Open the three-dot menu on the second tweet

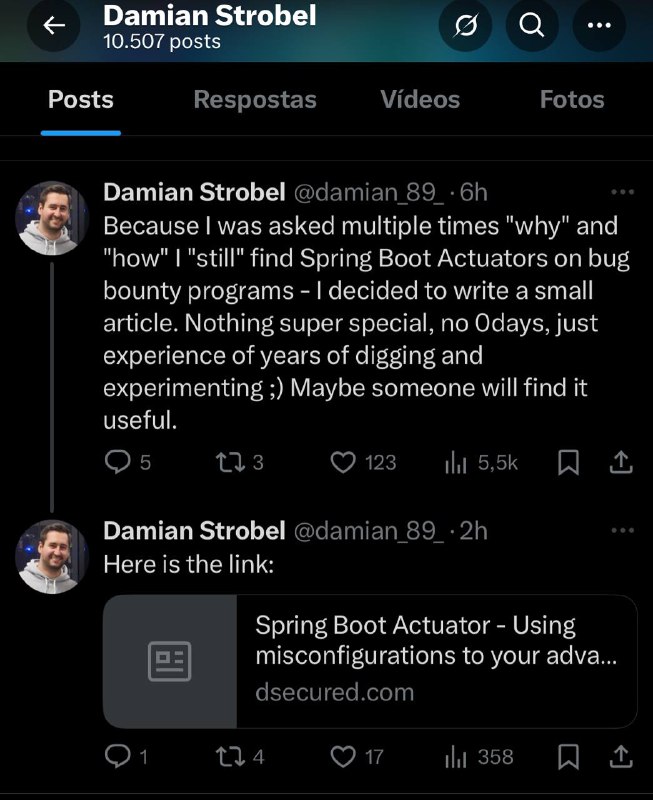[x=622, y=529]
